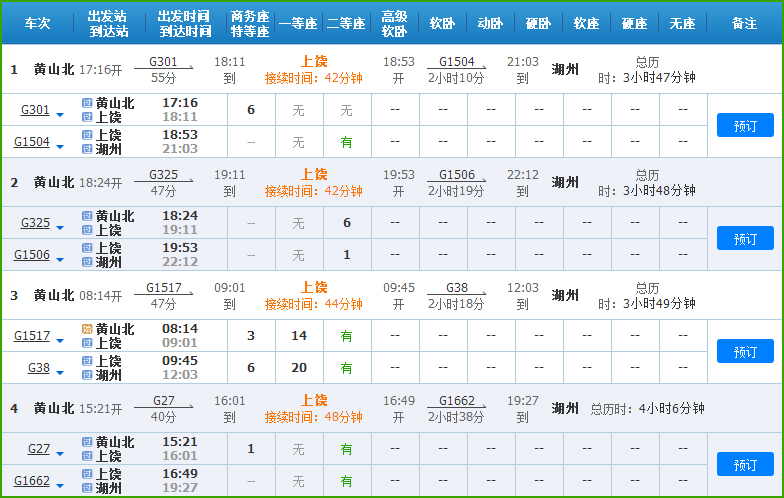Click the orange origin-station icon beside G1517 黄山北
This screenshot has width=784, height=498.
point(87,329)
